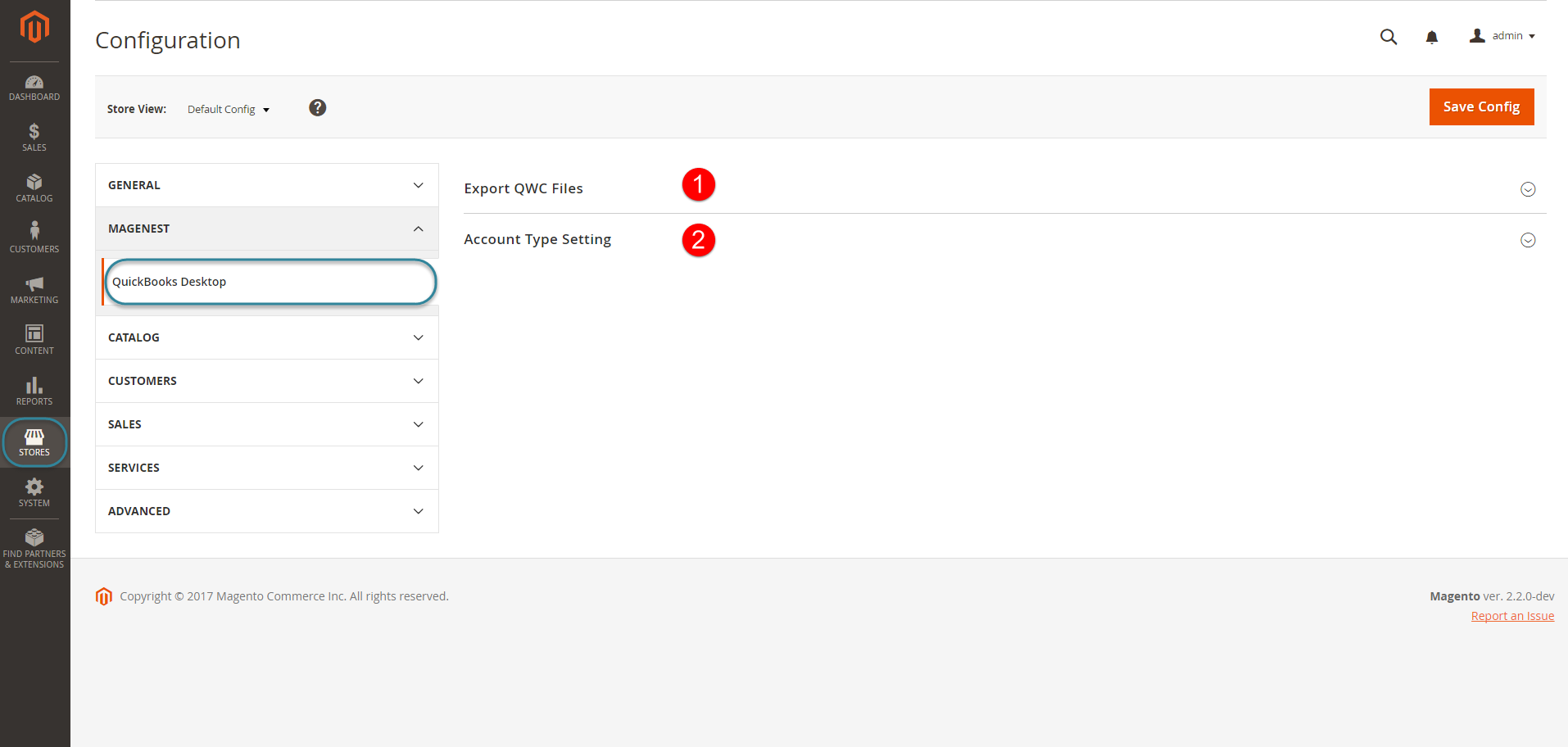Open the Default Config store view dropdown
Image resolution: width=1568 pixels, height=747 pixels.
tap(228, 110)
